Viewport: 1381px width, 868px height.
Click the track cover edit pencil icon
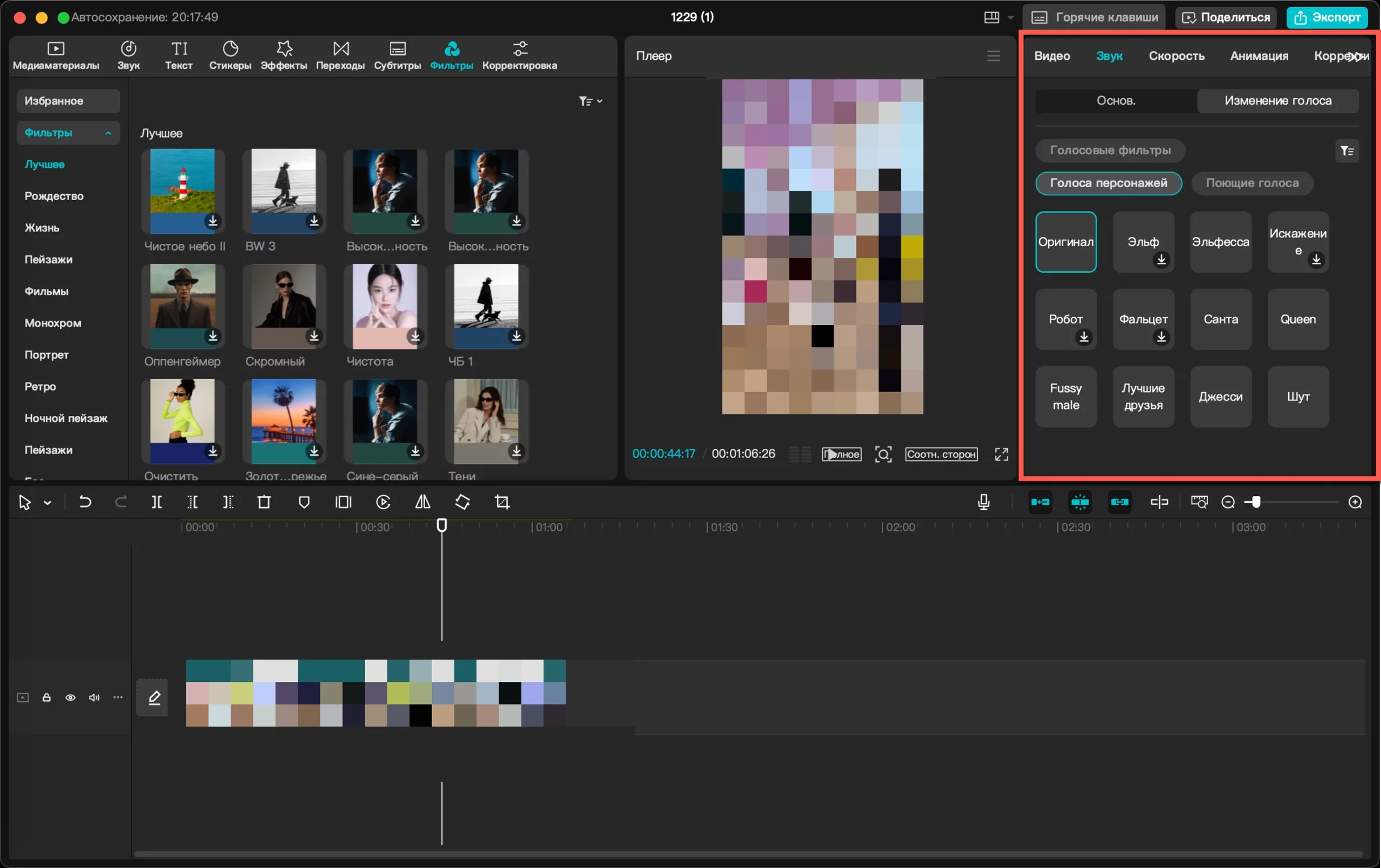click(153, 697)
